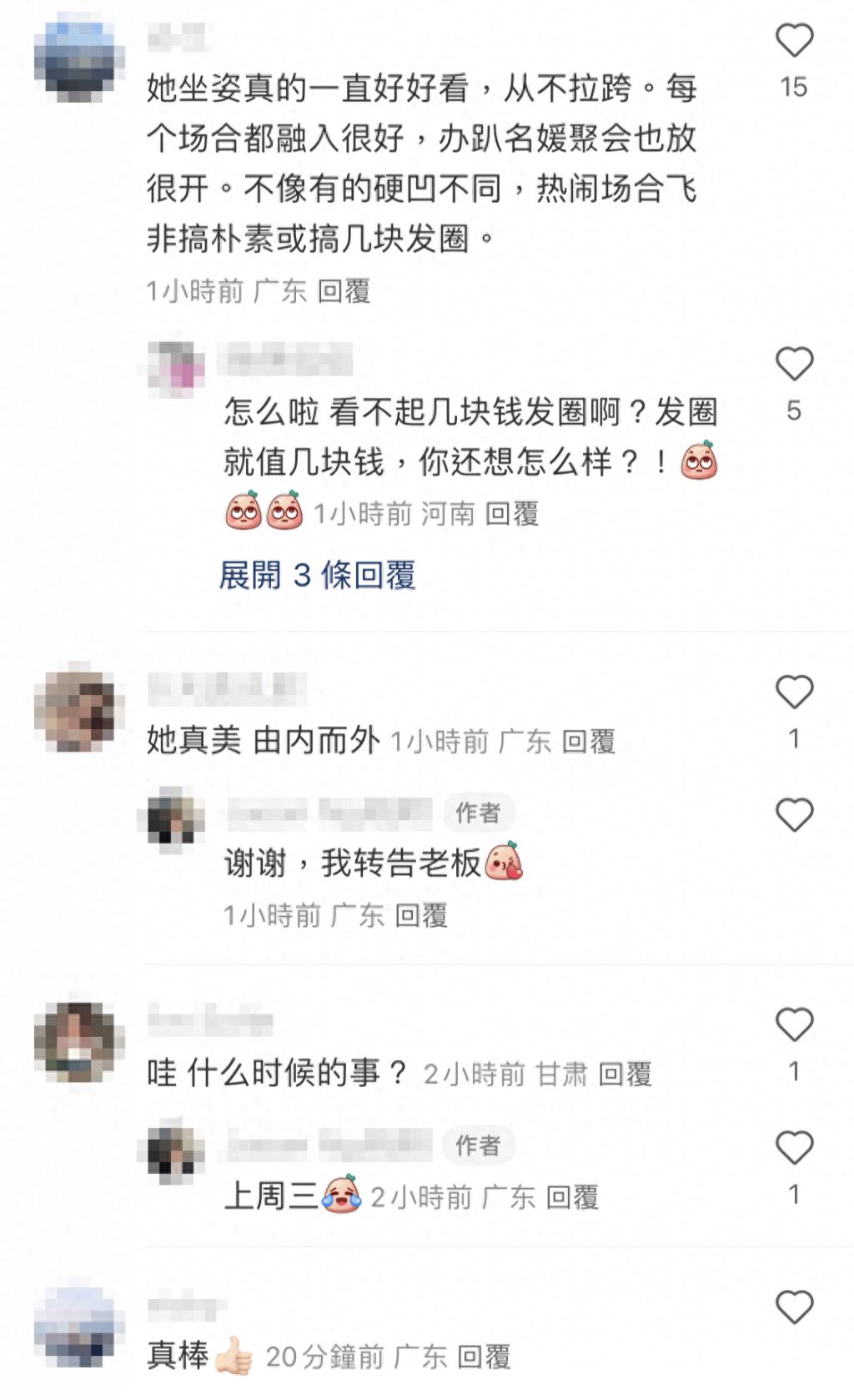Open the 真棒 commenter's avatar
854x1400 pixels.
(x=79, y=1327)
